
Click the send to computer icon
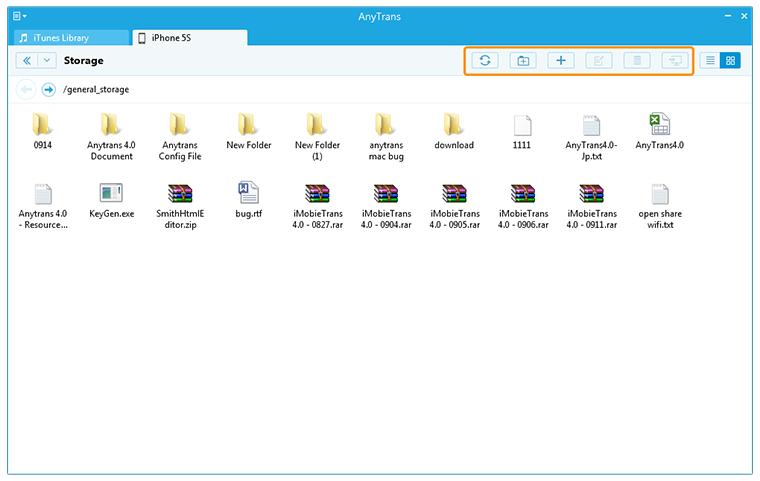tap(674, 60)
